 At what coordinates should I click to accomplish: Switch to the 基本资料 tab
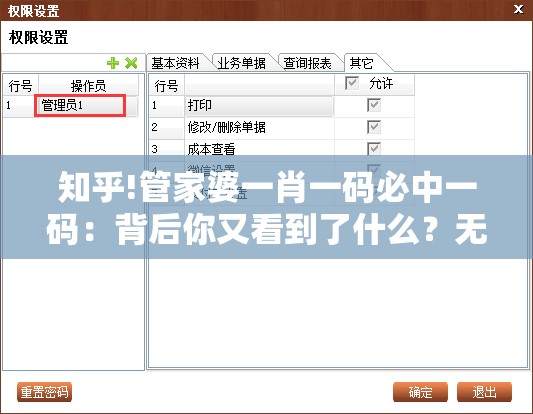pyautogui.click(x=176, y=63)
